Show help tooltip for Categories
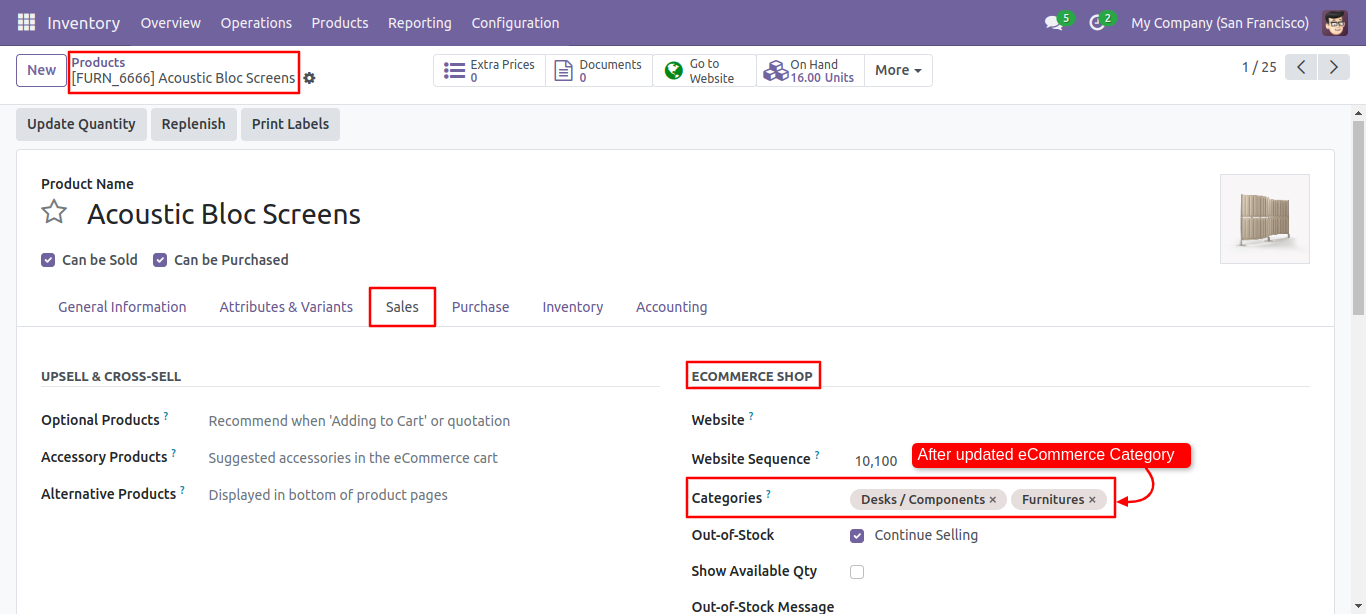1366x614 pixels. (x=769, y=494)
